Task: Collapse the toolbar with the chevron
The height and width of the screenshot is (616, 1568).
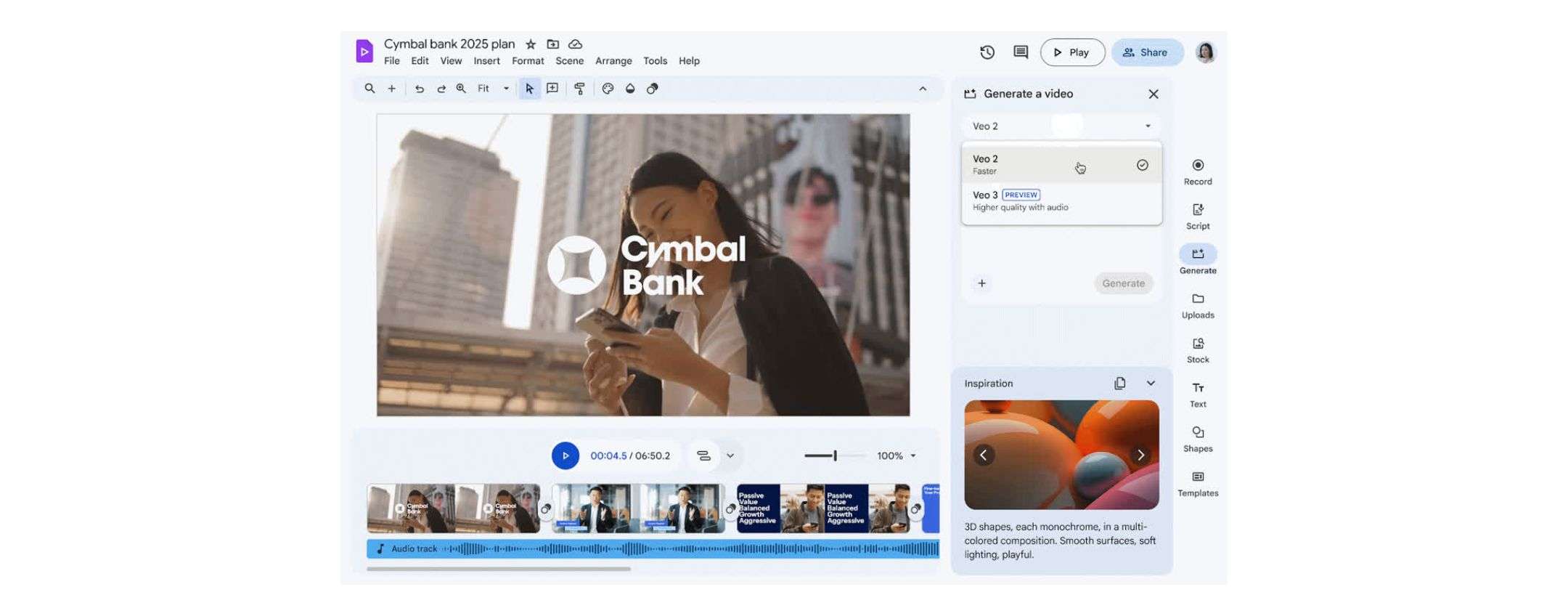Action: click(923, 89)
